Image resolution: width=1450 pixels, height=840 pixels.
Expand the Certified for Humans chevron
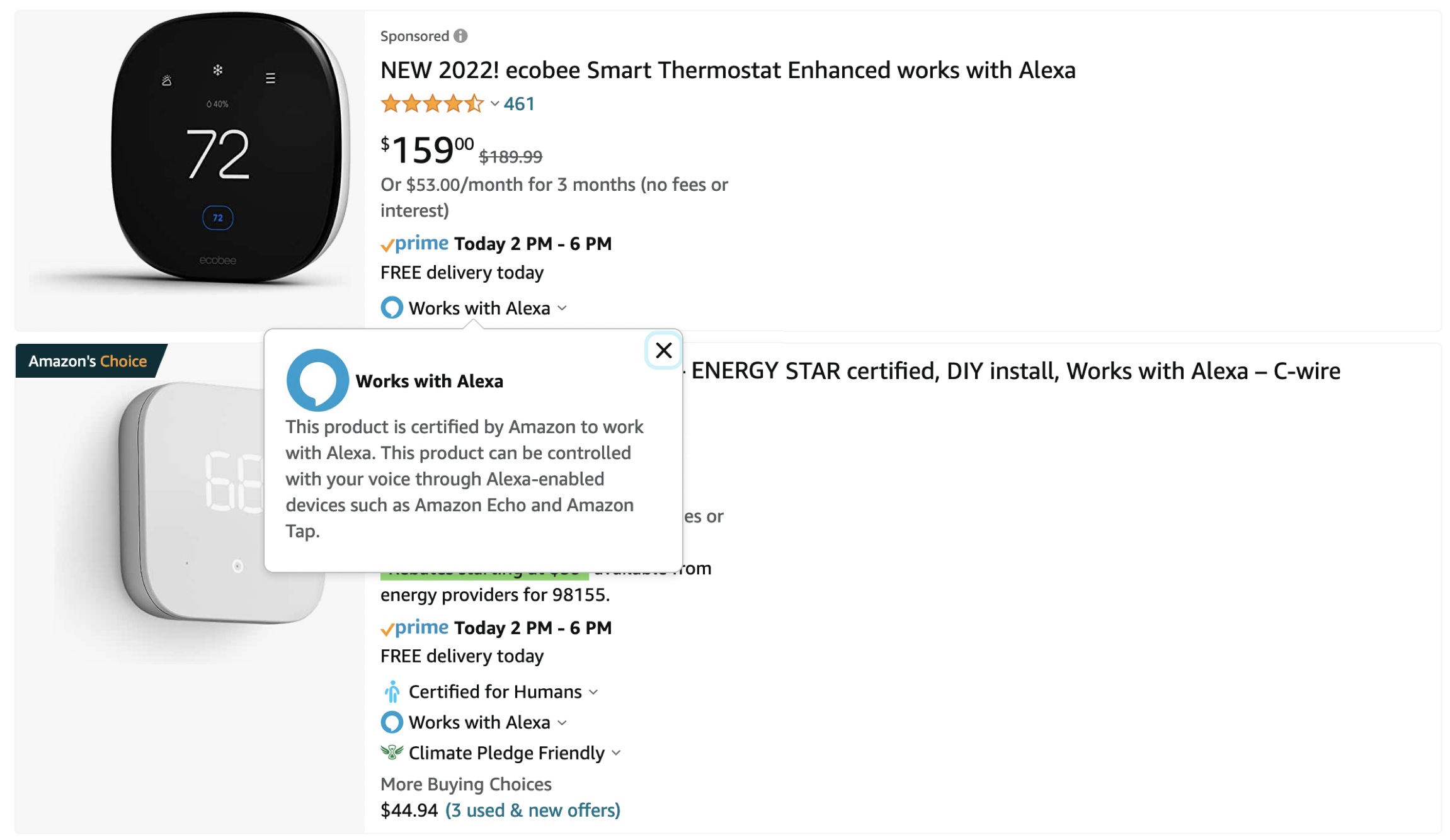(x=593, y=692)
